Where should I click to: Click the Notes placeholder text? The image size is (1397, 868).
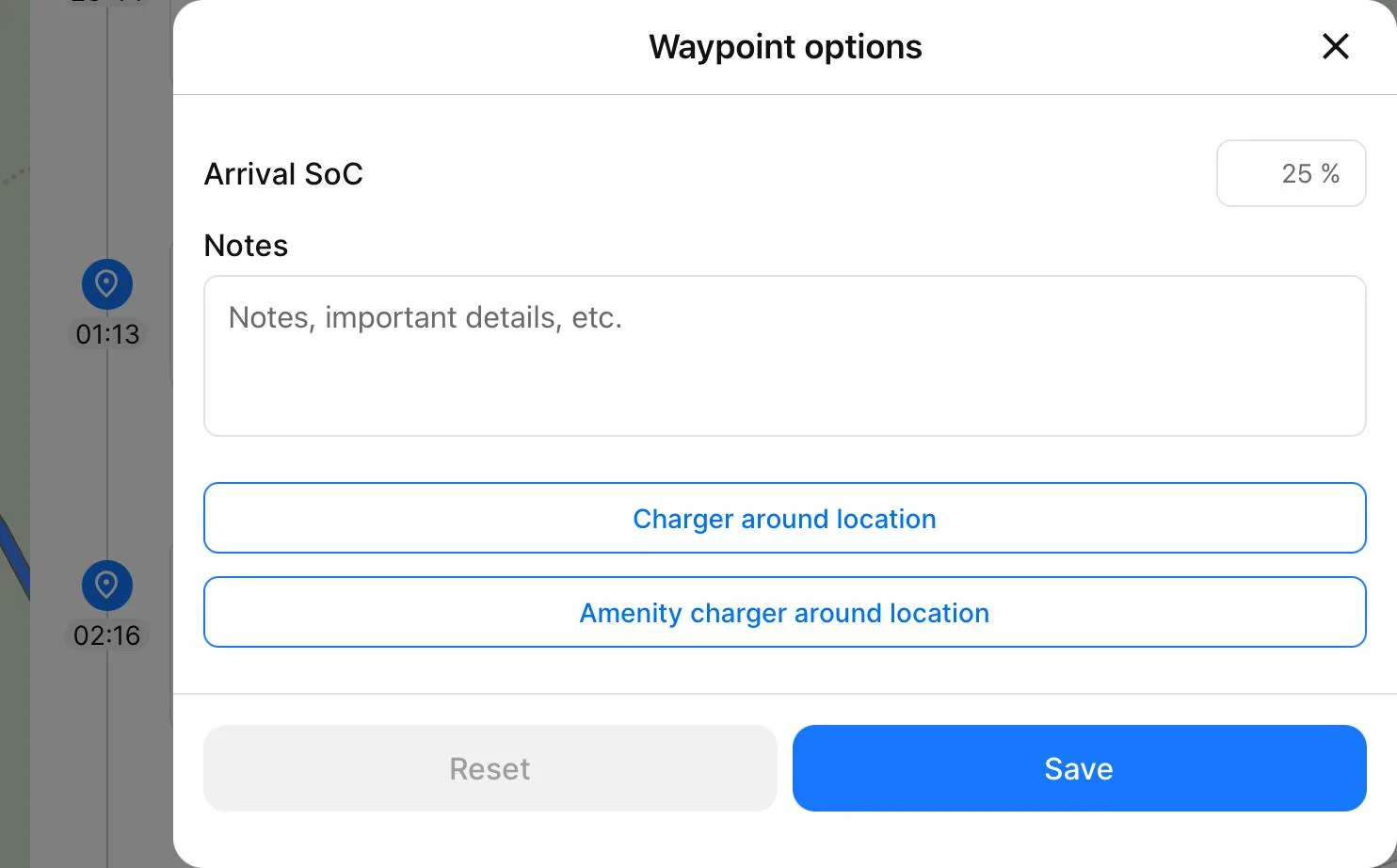click(x=425, y=318)
